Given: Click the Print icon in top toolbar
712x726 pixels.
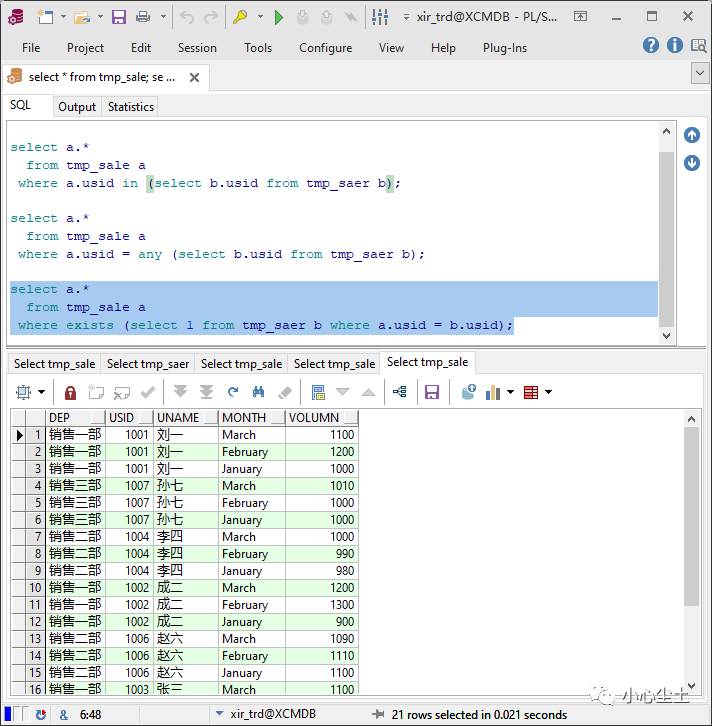Looking at the screenshot, I should click(x=143, y=18).
